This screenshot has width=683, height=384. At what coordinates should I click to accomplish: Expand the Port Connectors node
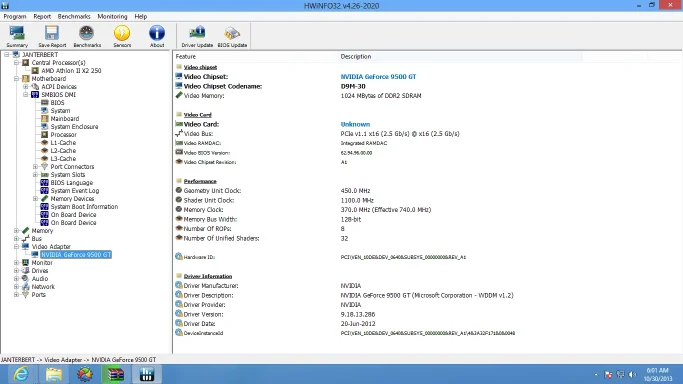[x=35, y=167]
